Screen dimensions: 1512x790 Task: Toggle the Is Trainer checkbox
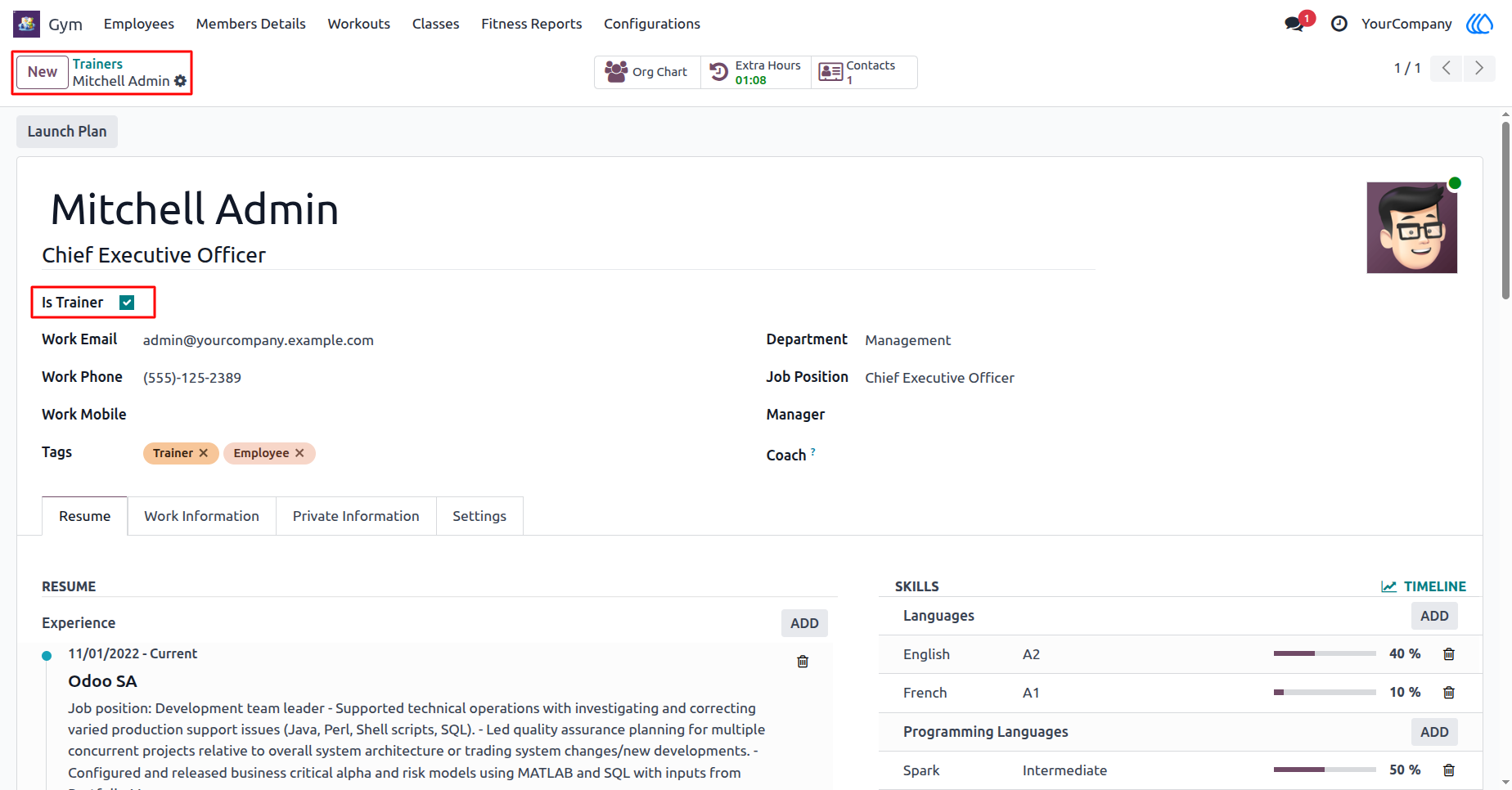[127, 303]
